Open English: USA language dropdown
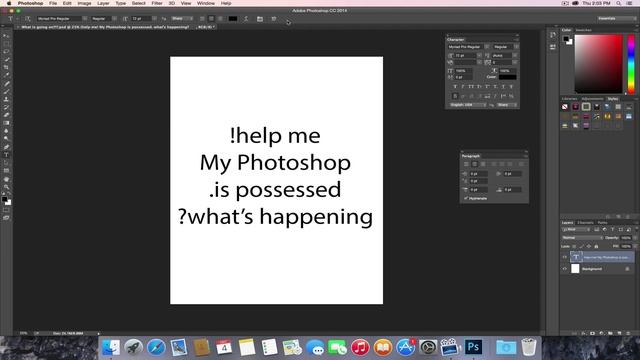Screen dimensions: 640x360 coord(467,105)
